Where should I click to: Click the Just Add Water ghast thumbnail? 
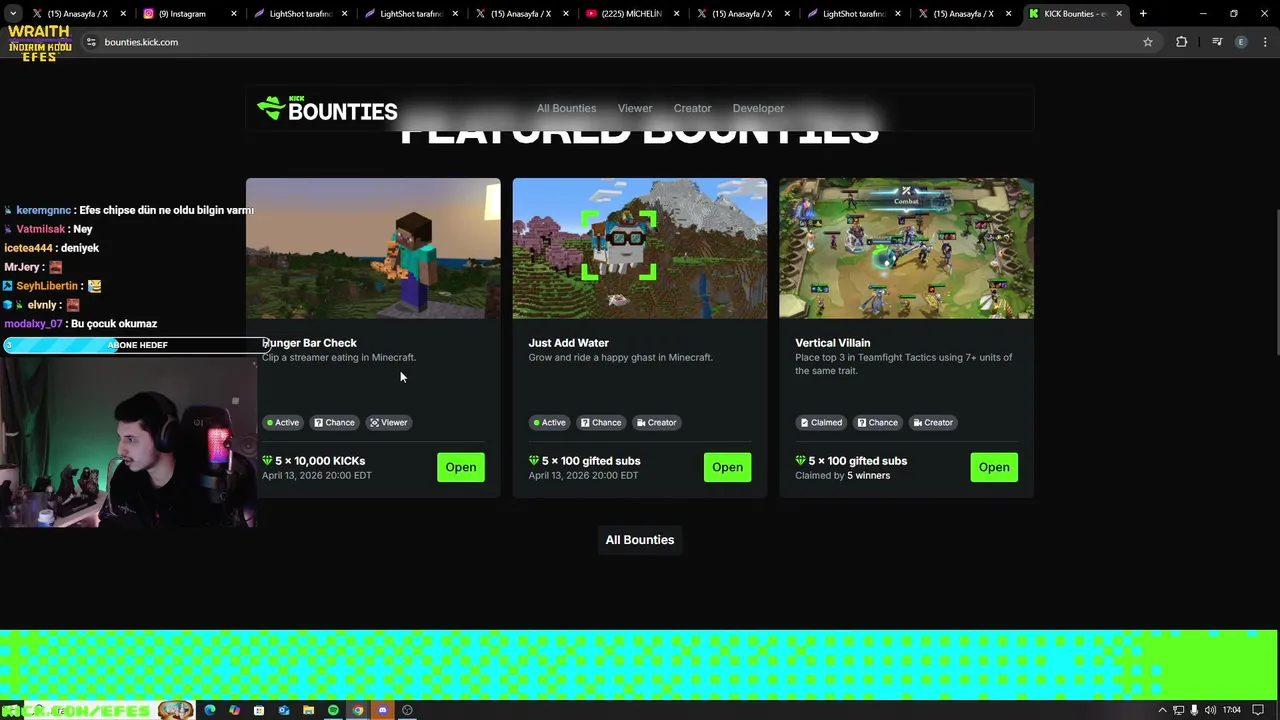pyautogui.click(x=640, y=248)
